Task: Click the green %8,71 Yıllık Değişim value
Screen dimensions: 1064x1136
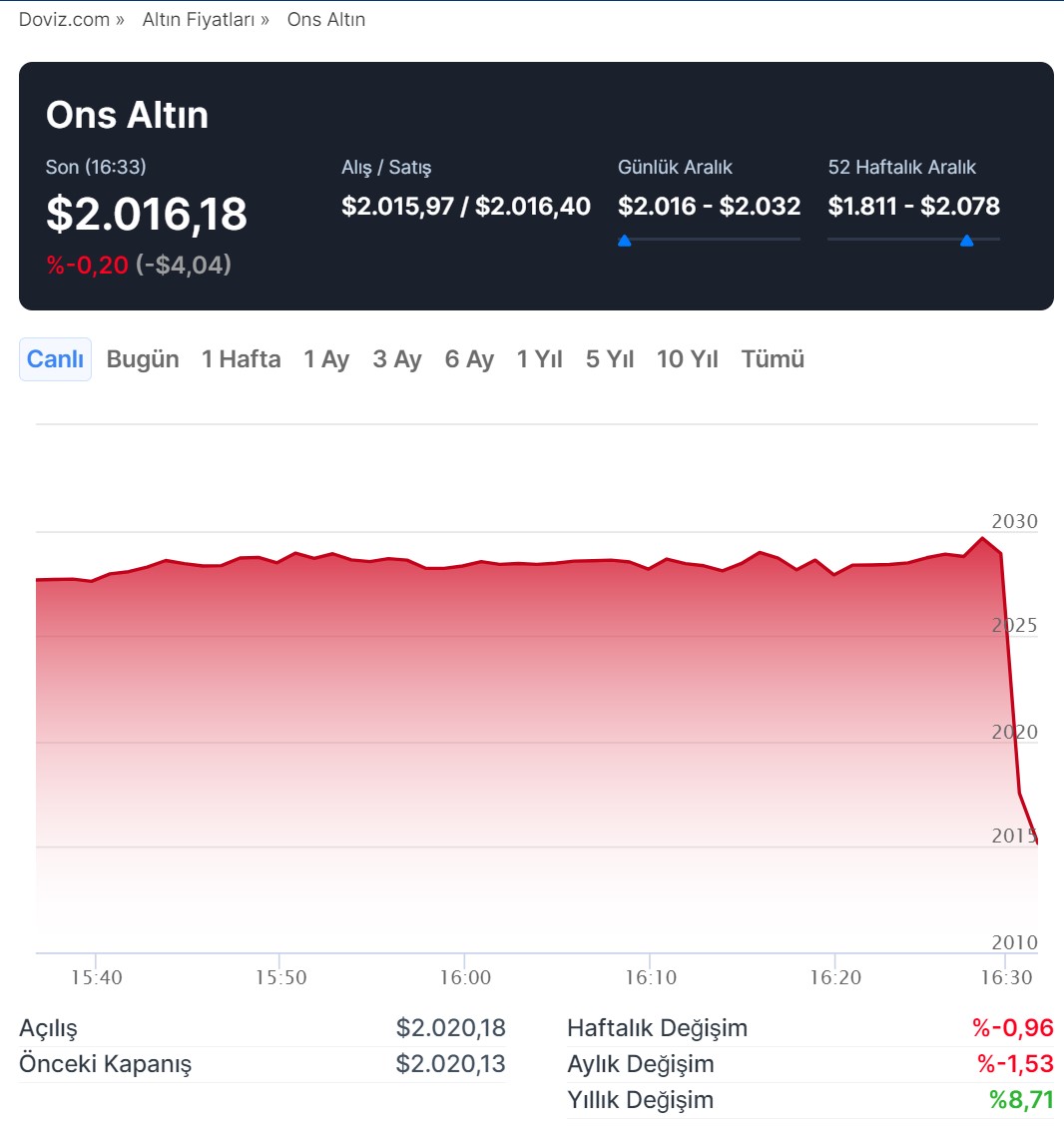Action: [1021, 1100]
